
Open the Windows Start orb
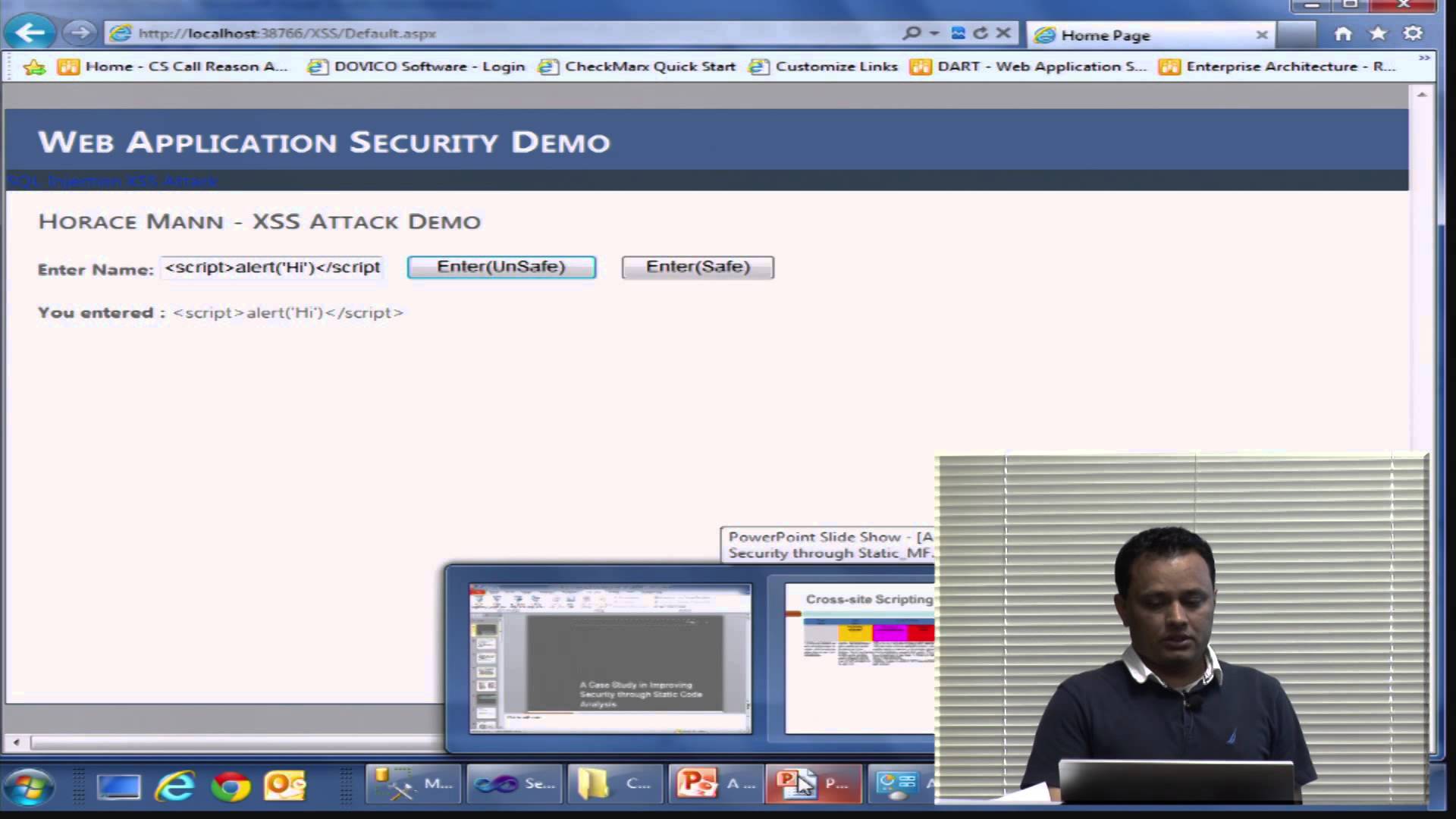[29, 786]
